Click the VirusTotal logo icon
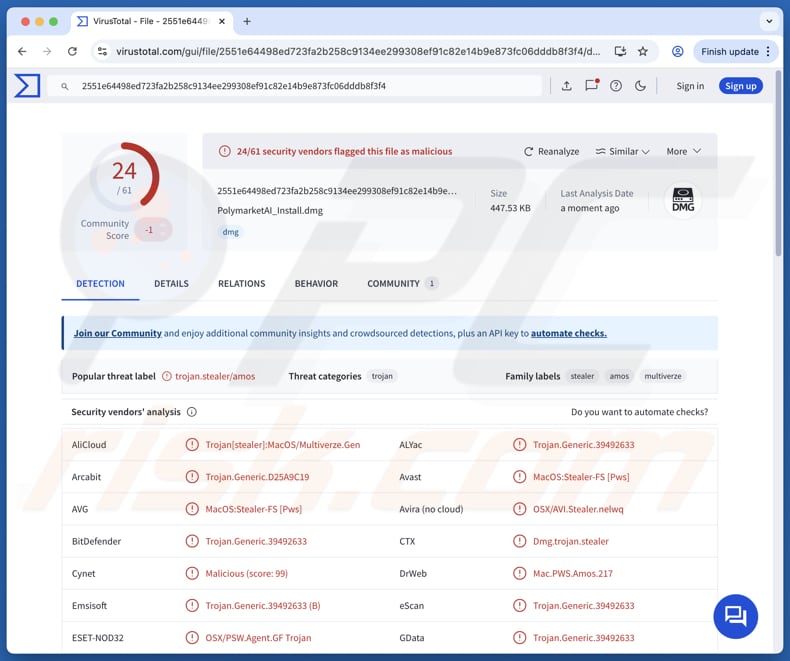The width and height of the screenshot is (790, 661). click(x=27, y=86)
